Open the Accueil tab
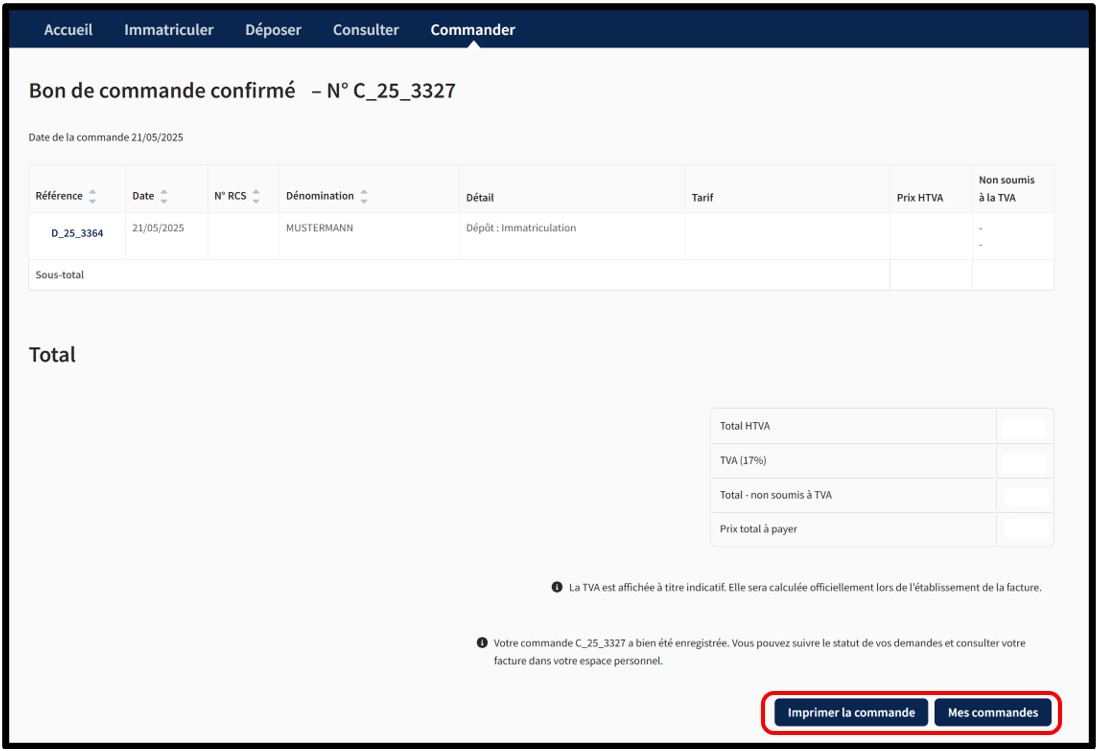 point(68,30)
